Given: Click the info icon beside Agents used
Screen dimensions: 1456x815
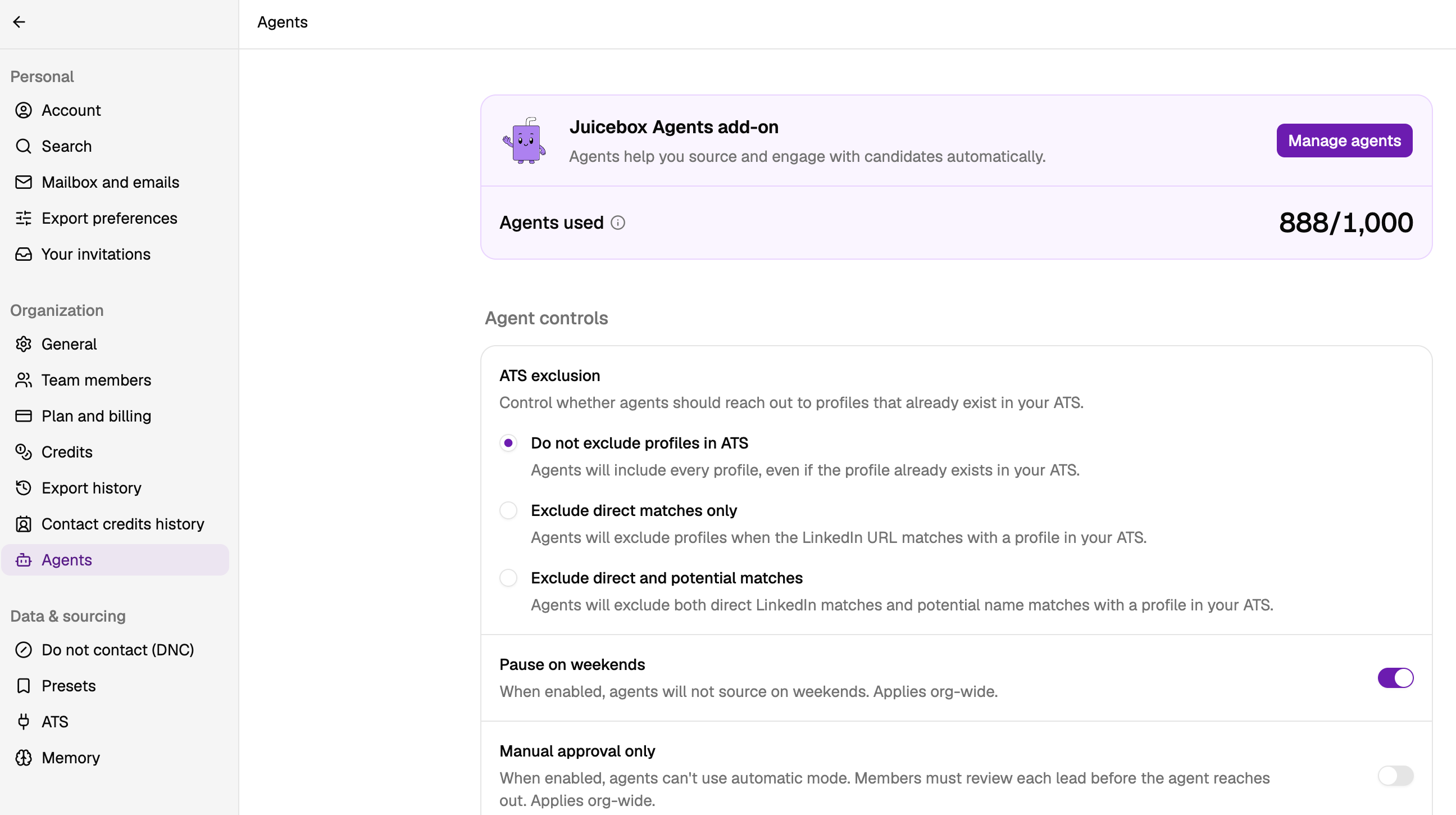Looking at the screenshot, I should pos(618,223).
